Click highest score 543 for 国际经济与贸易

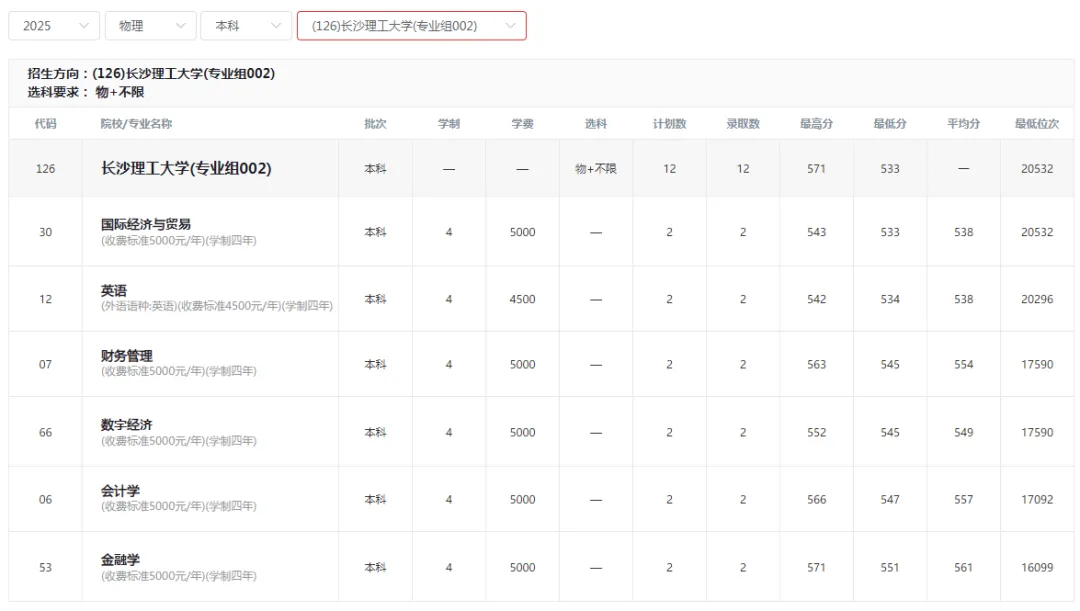(x=816, y=232)
